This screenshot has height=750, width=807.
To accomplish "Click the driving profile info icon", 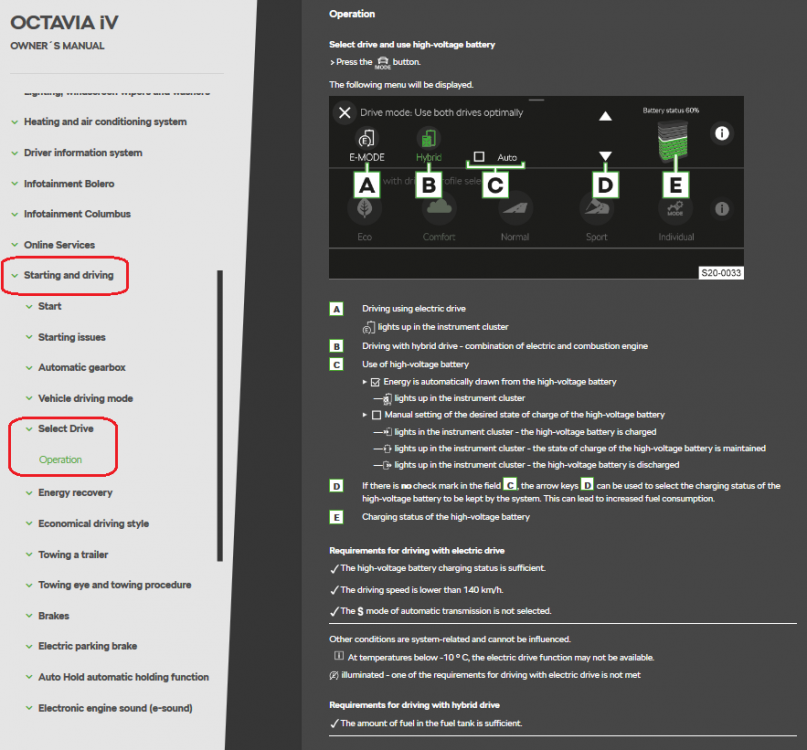I will click(722, 208).
